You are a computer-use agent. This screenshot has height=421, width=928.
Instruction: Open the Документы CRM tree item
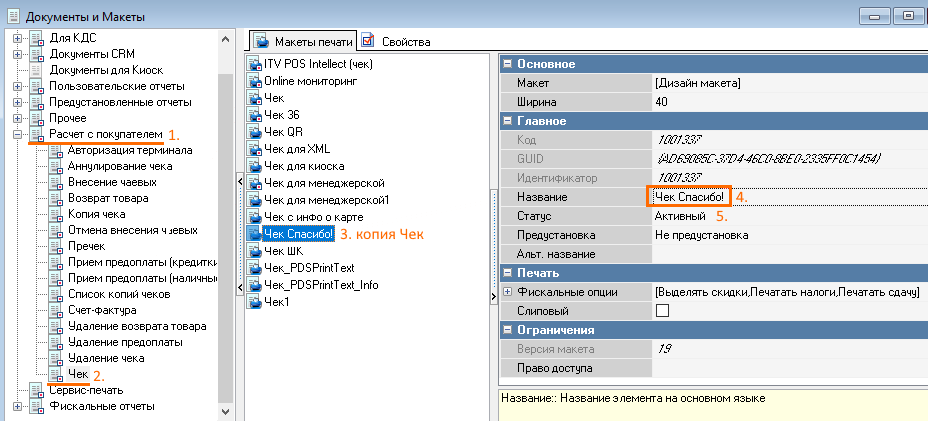[91, 54]
